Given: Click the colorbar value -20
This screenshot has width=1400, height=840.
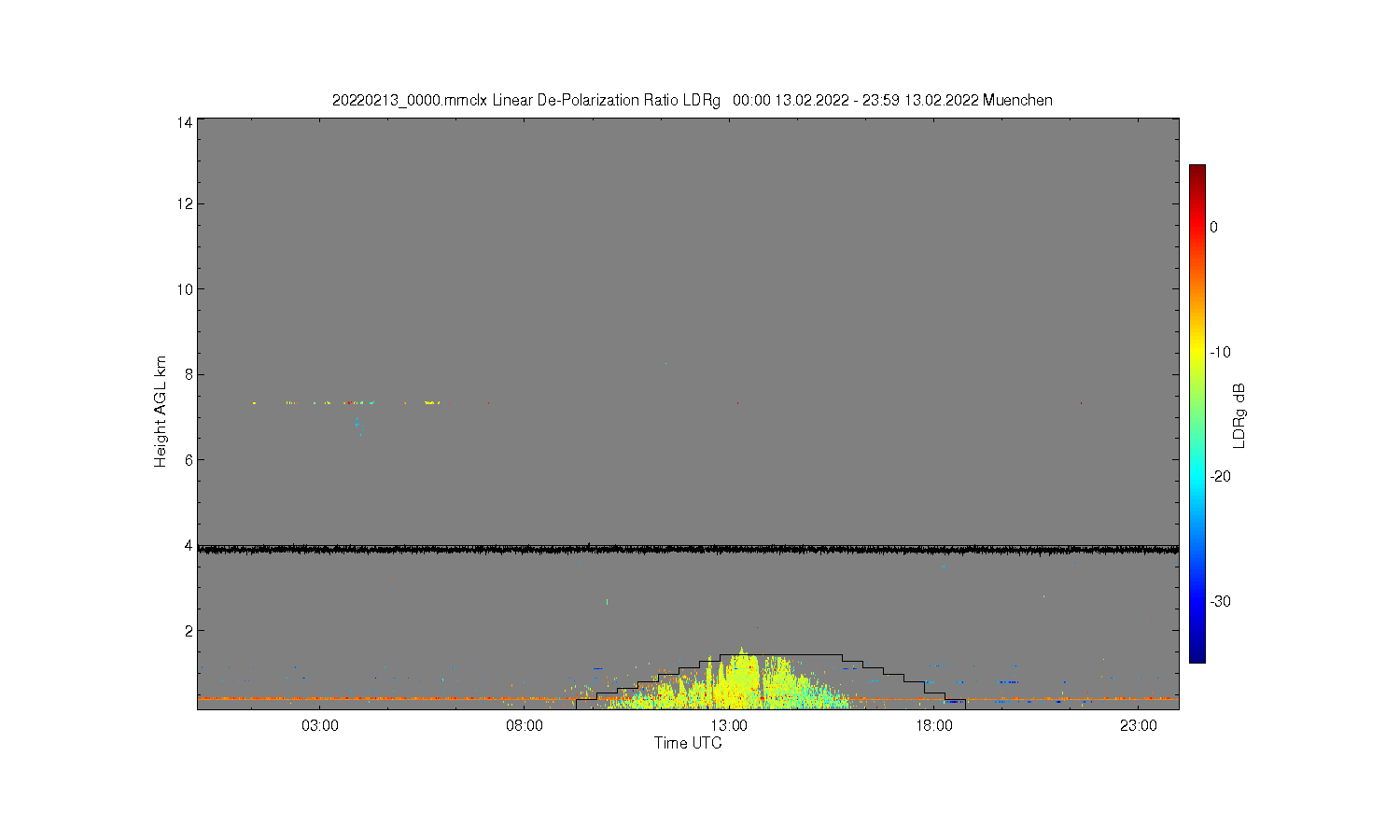Looking at the screenshot, I should pos(1220,476).
